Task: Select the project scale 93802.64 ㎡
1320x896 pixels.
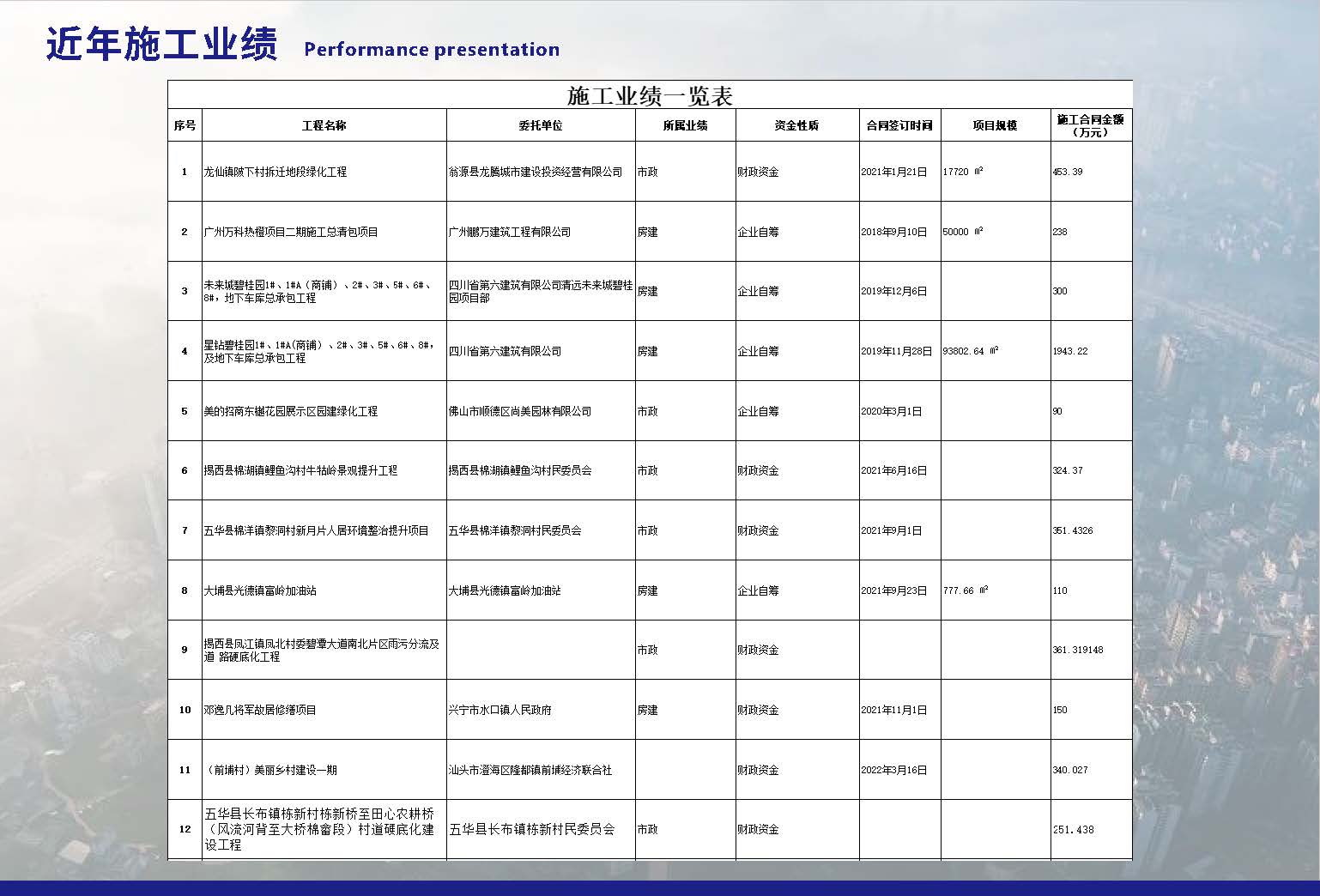Action: 970,351
